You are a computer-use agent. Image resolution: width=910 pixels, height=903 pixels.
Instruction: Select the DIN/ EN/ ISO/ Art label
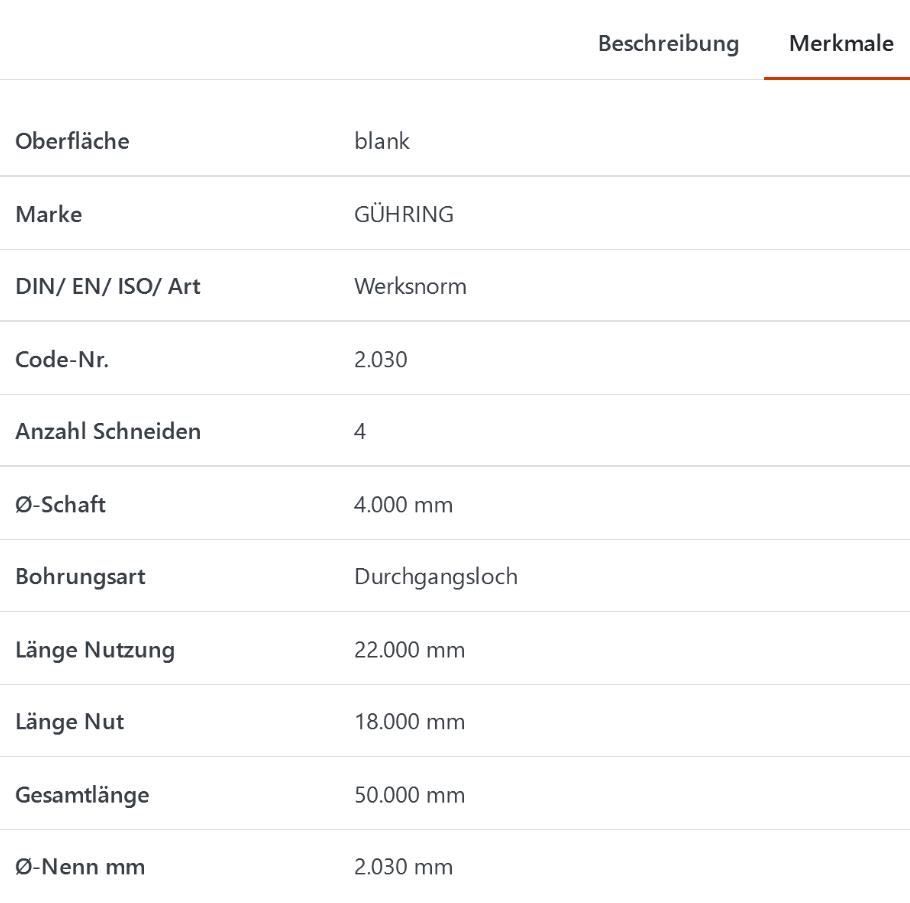click(x=107, y=286)
